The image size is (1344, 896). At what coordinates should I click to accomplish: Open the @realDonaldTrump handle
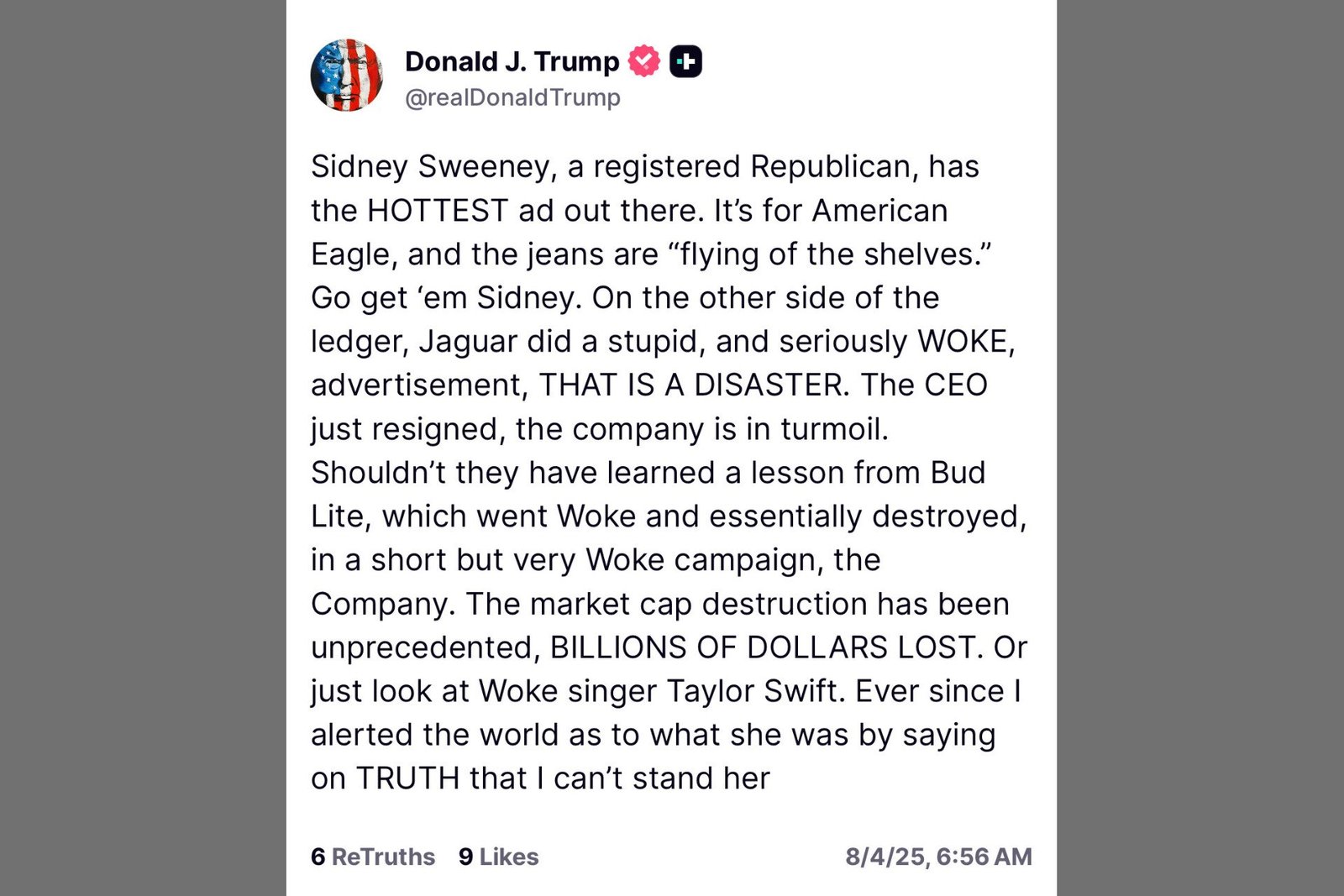point(512,97)
